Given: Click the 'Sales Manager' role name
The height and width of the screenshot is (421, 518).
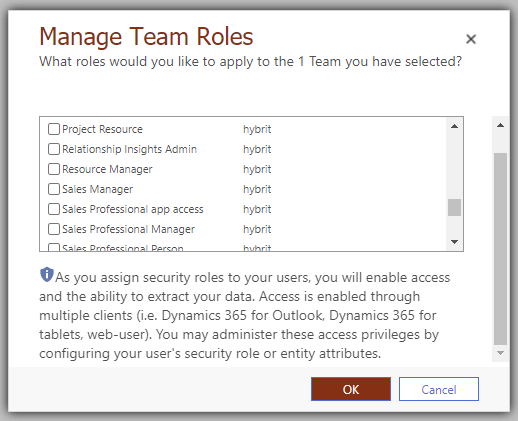Looking at the screenshot, I should (97, 189).
